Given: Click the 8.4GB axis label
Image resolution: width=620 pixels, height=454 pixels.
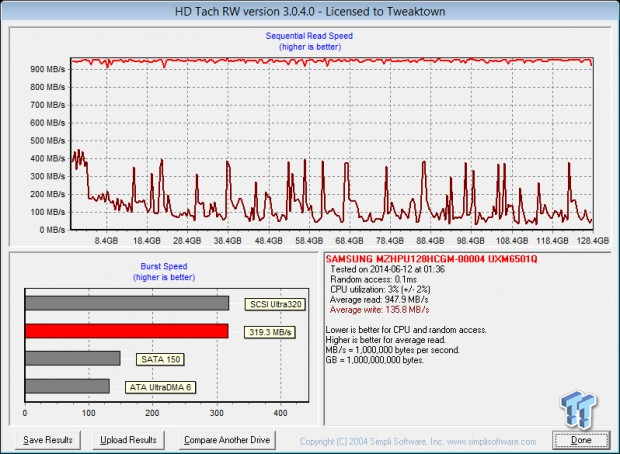Looking at the screenshot, I should [106, 240].
